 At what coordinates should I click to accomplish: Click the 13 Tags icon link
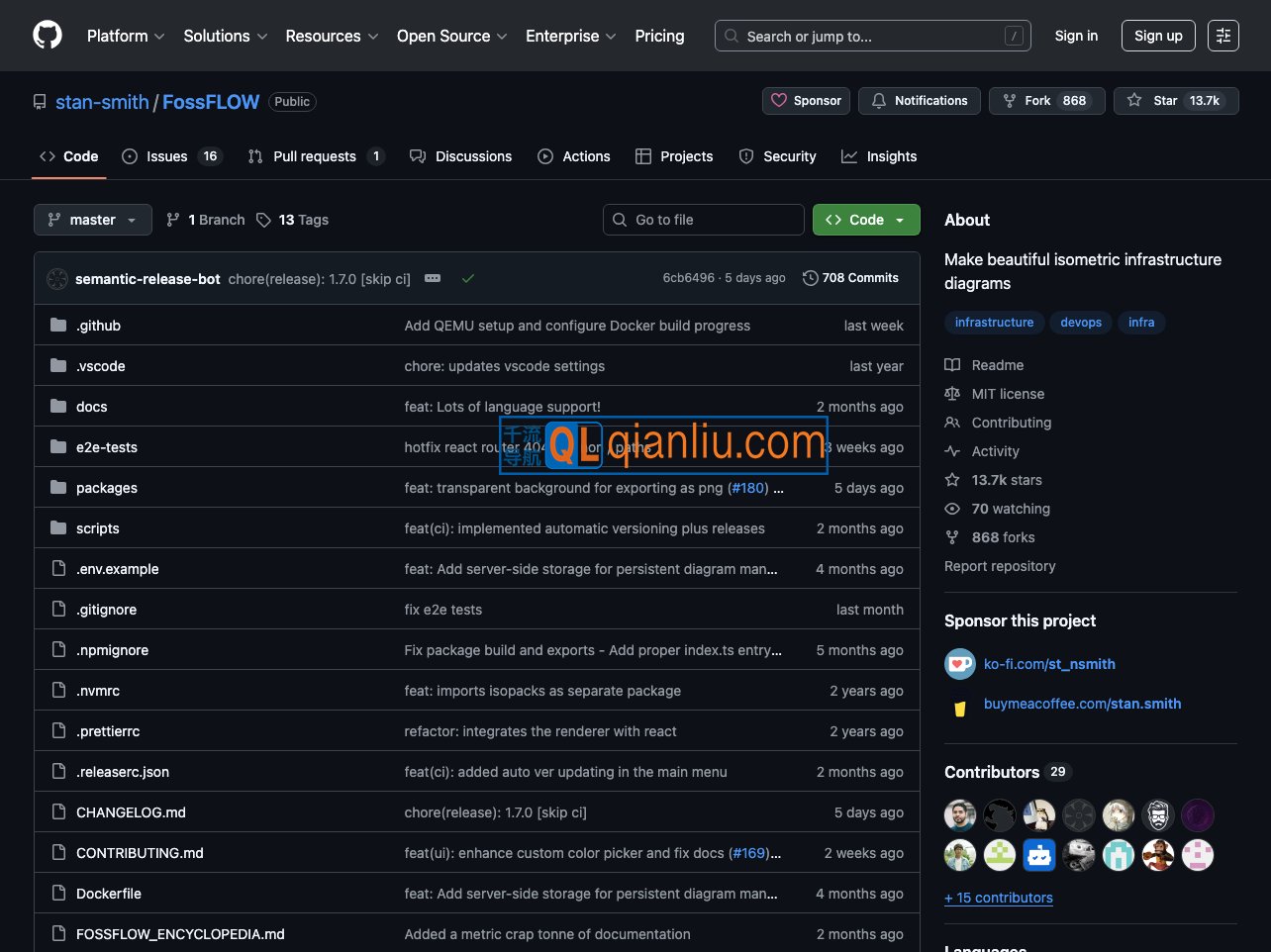[292, 220]
